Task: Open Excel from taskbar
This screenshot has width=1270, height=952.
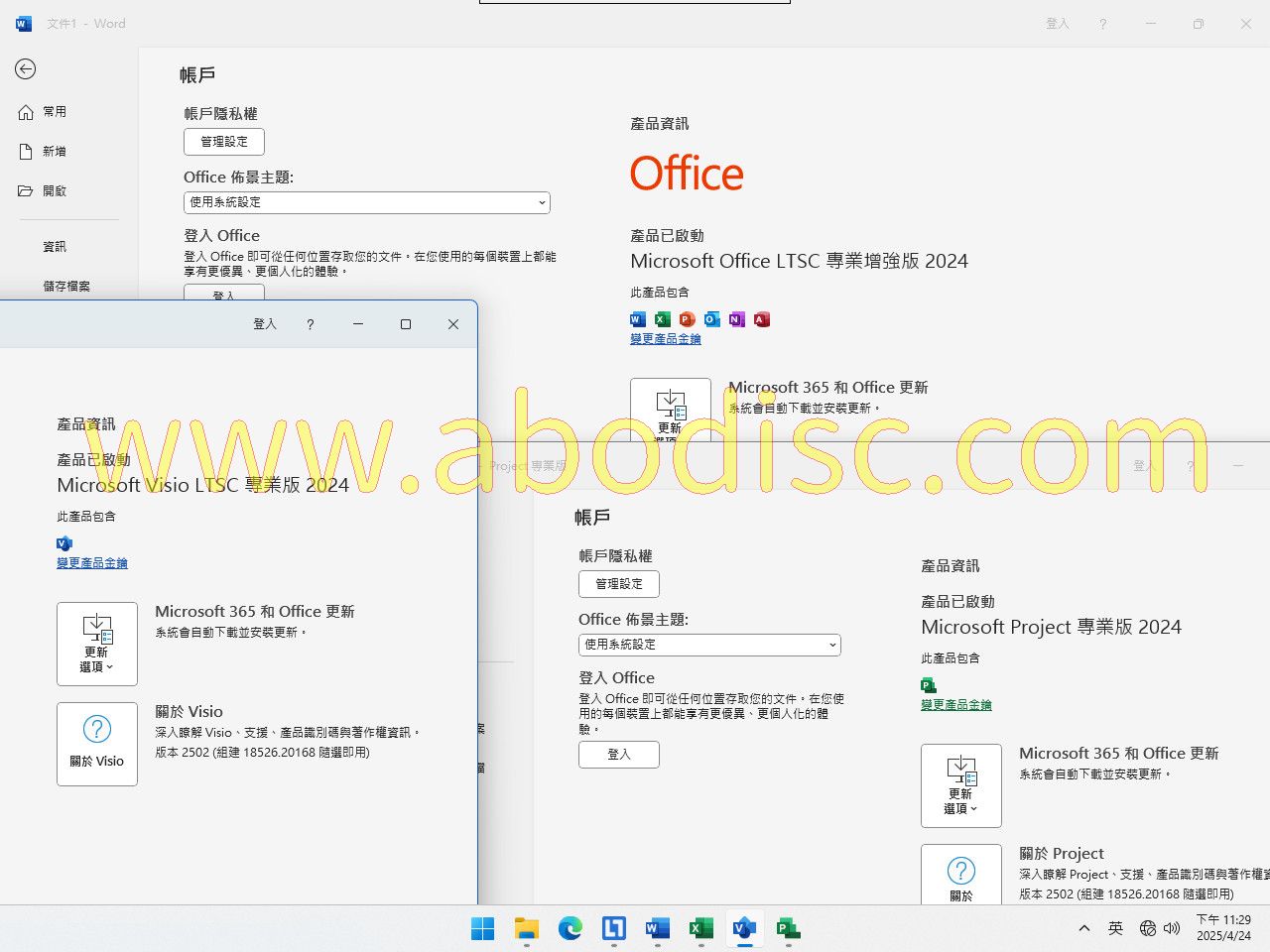Action: (701, 929)
